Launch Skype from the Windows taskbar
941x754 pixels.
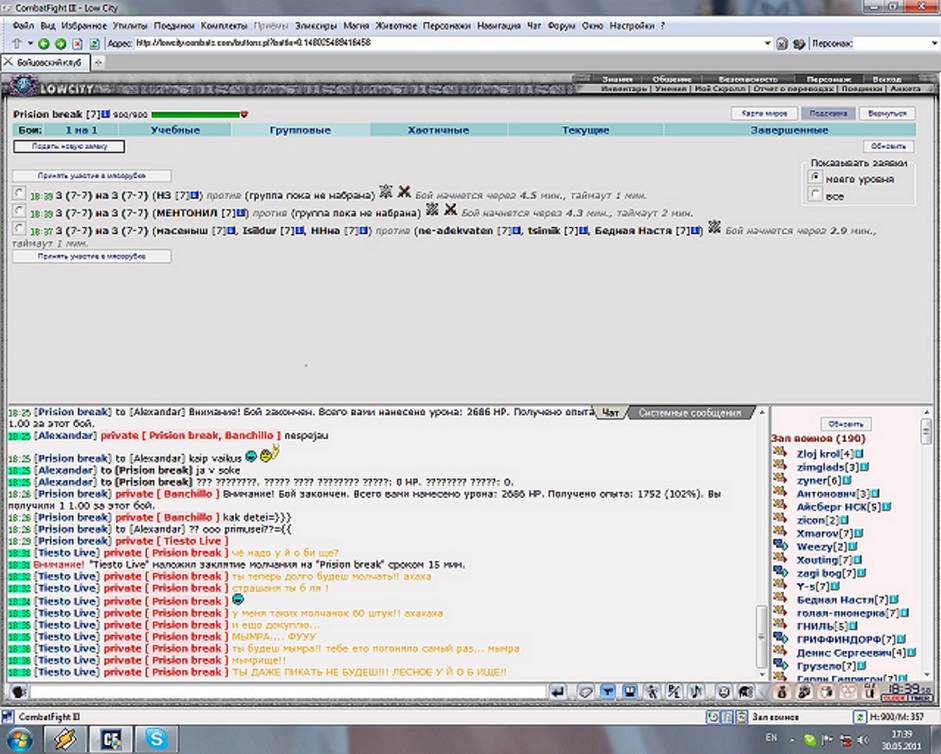[x=156, y=738]
